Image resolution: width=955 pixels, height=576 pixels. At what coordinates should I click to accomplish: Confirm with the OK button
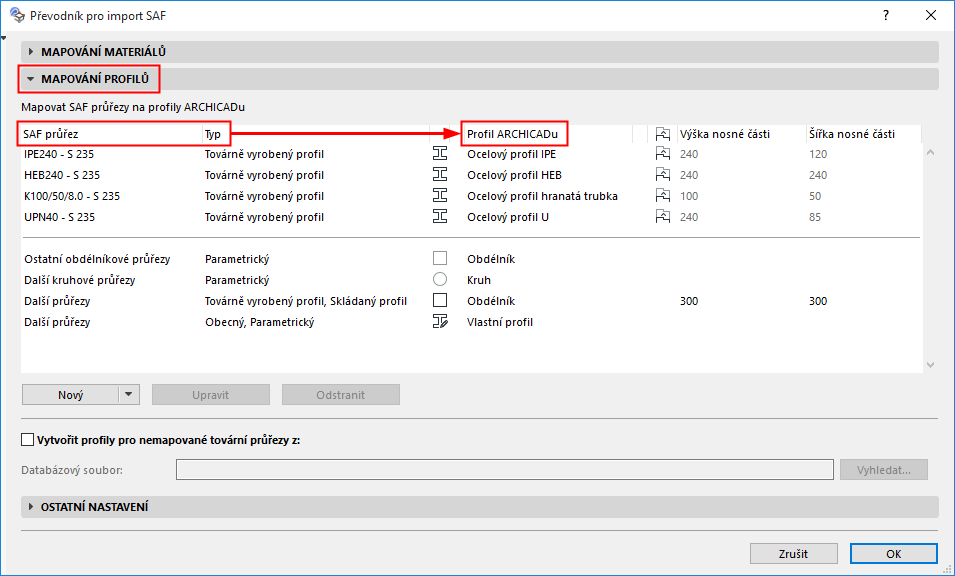[893, 553]
